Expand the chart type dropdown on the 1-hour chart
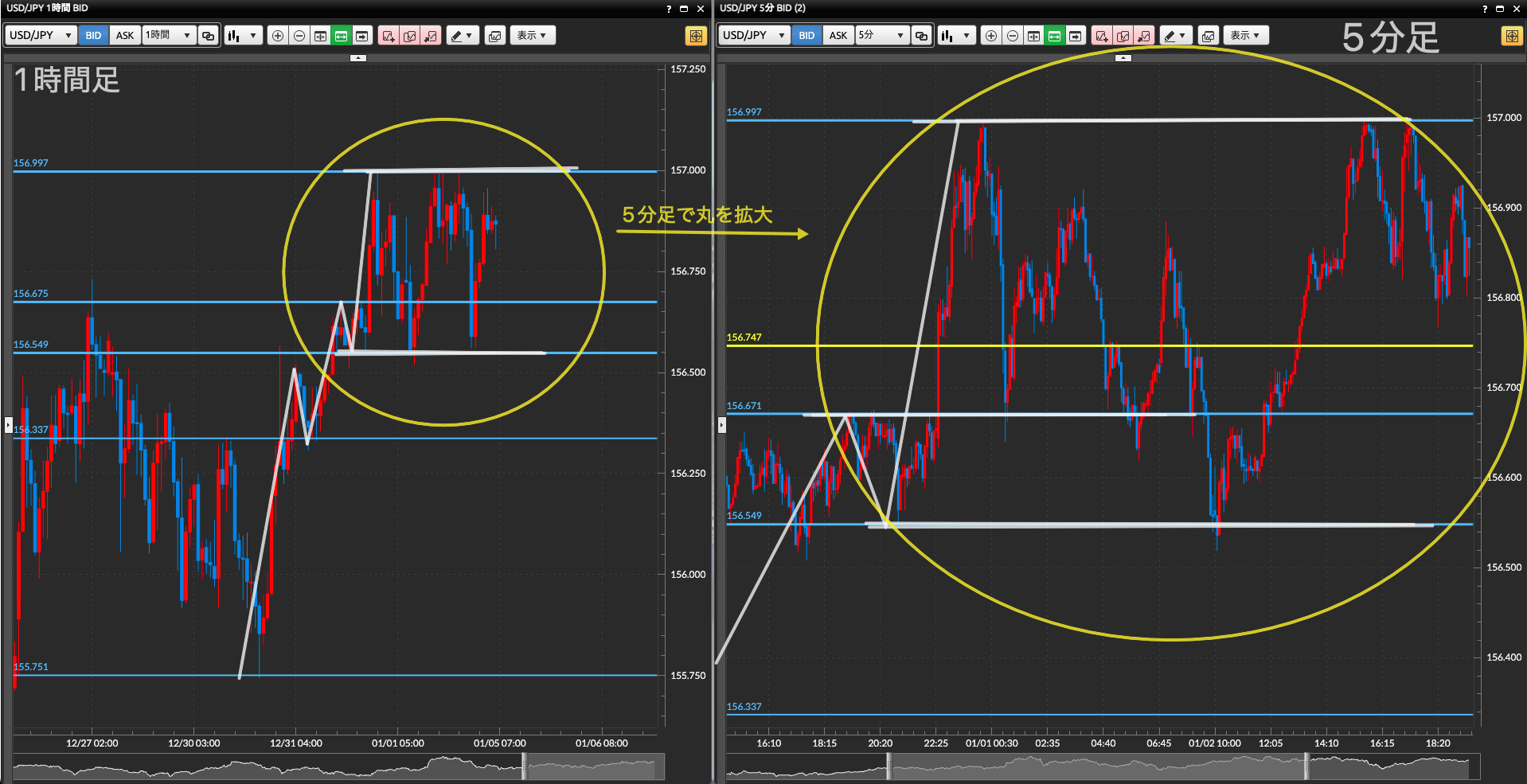1527x784 pixels. 243,36
